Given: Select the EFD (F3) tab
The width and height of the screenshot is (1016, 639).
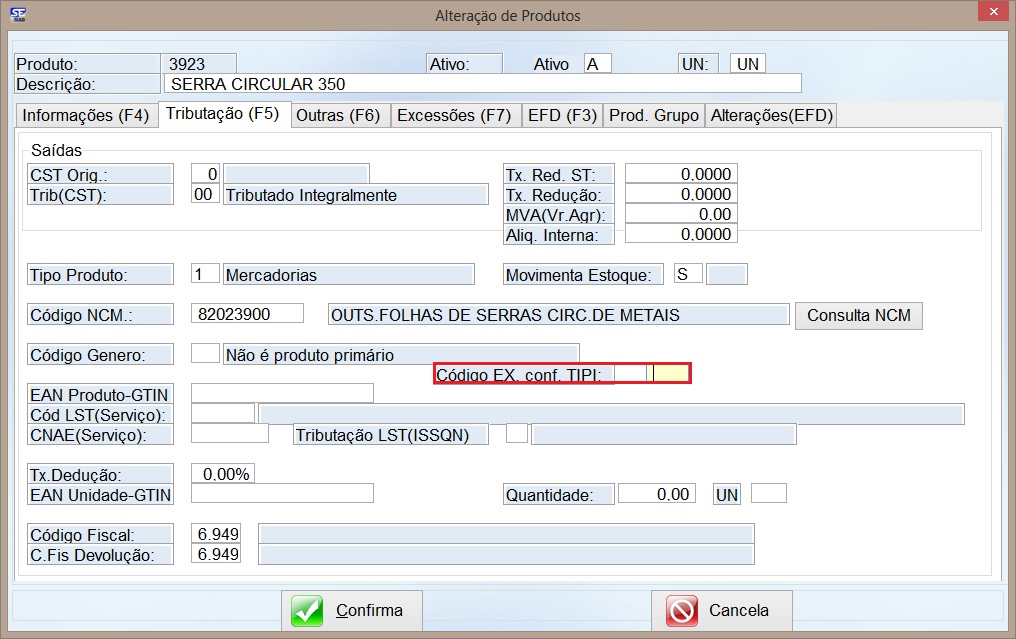Looking at the screenshot, I should coord(562,115).
